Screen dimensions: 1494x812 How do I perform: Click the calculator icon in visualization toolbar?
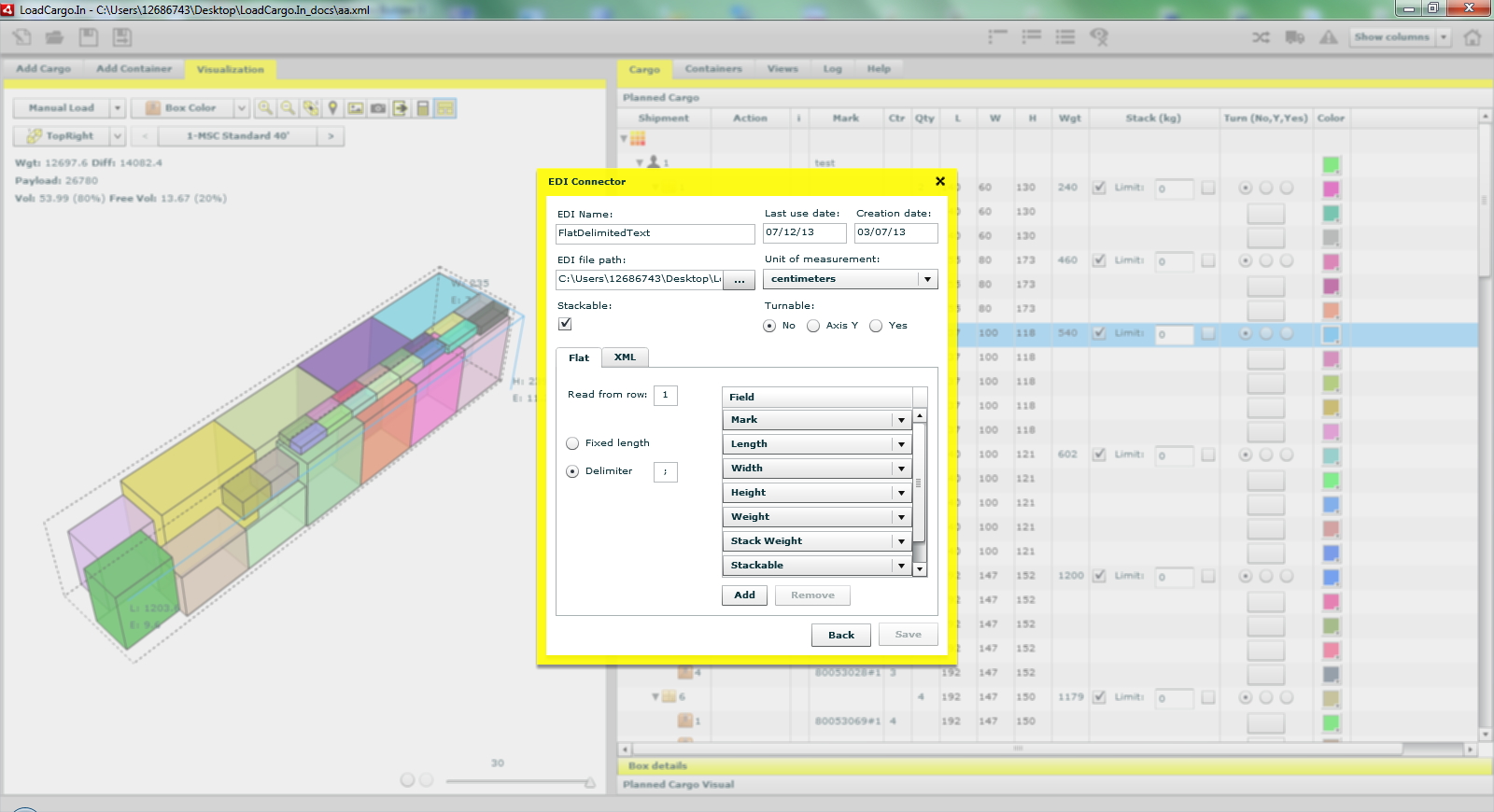(x=423, y=108)
